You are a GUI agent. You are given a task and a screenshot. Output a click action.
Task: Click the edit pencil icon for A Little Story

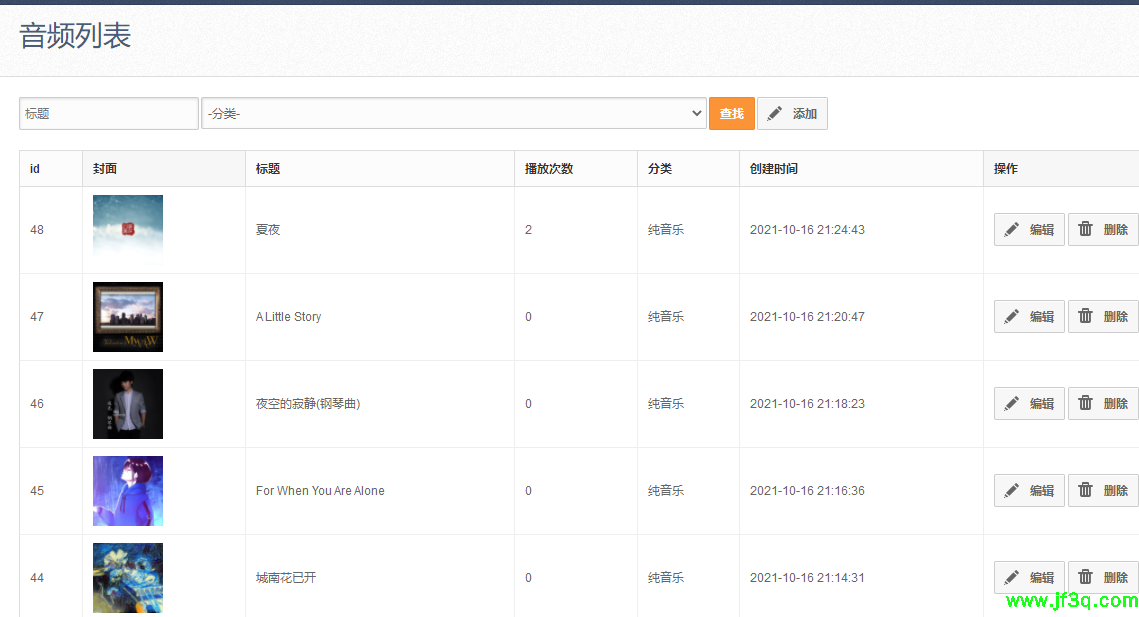click(x=1012, y=316)
